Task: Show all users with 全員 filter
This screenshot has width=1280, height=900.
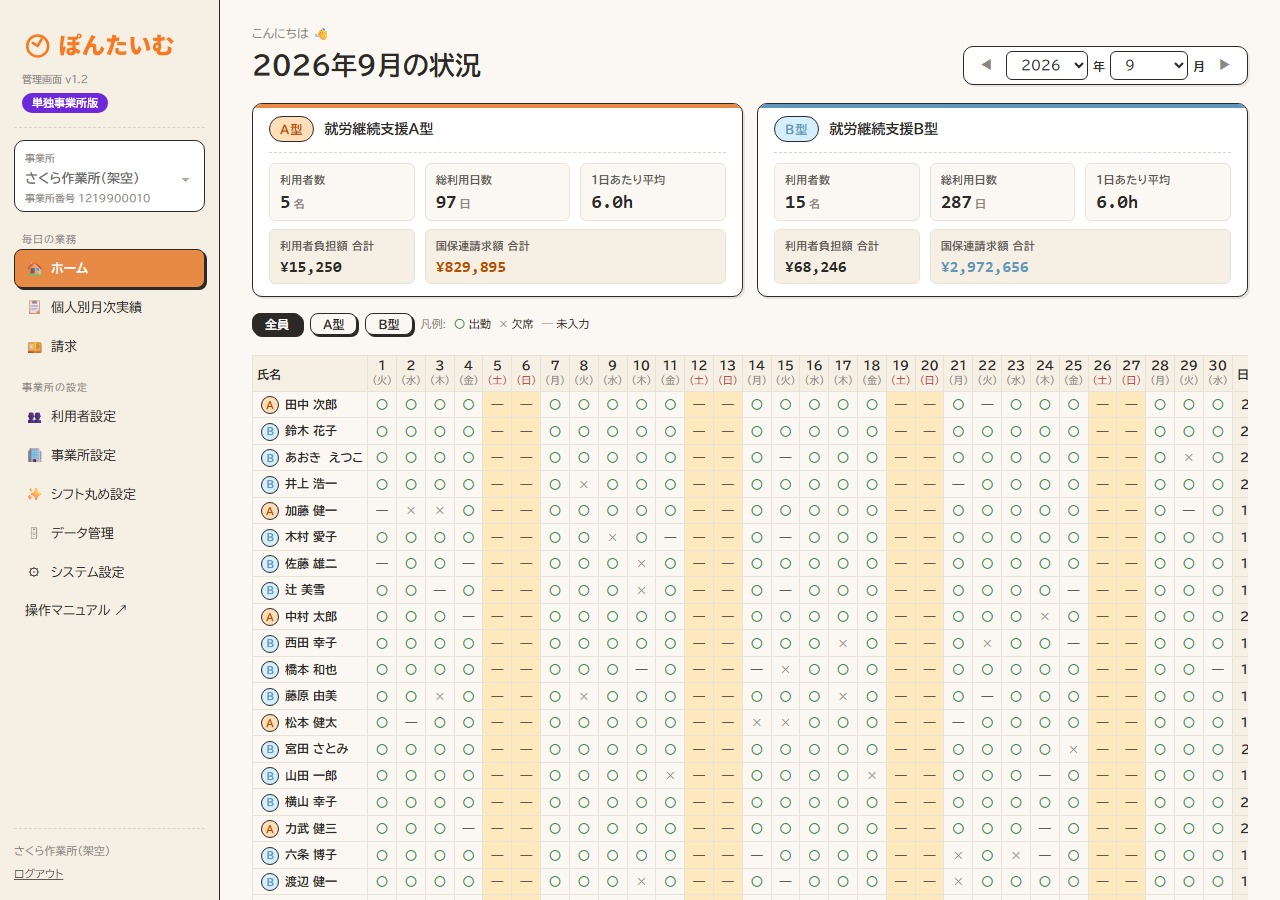Action: click(277, 325)
